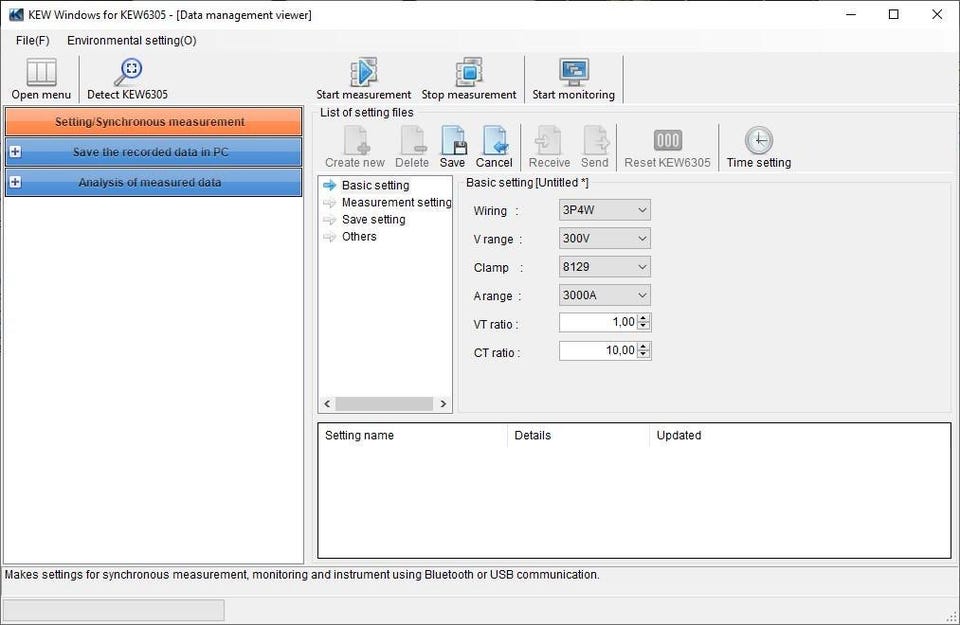Click the Setting name column header
The image size is (960, 625).
tap(359, 435)
